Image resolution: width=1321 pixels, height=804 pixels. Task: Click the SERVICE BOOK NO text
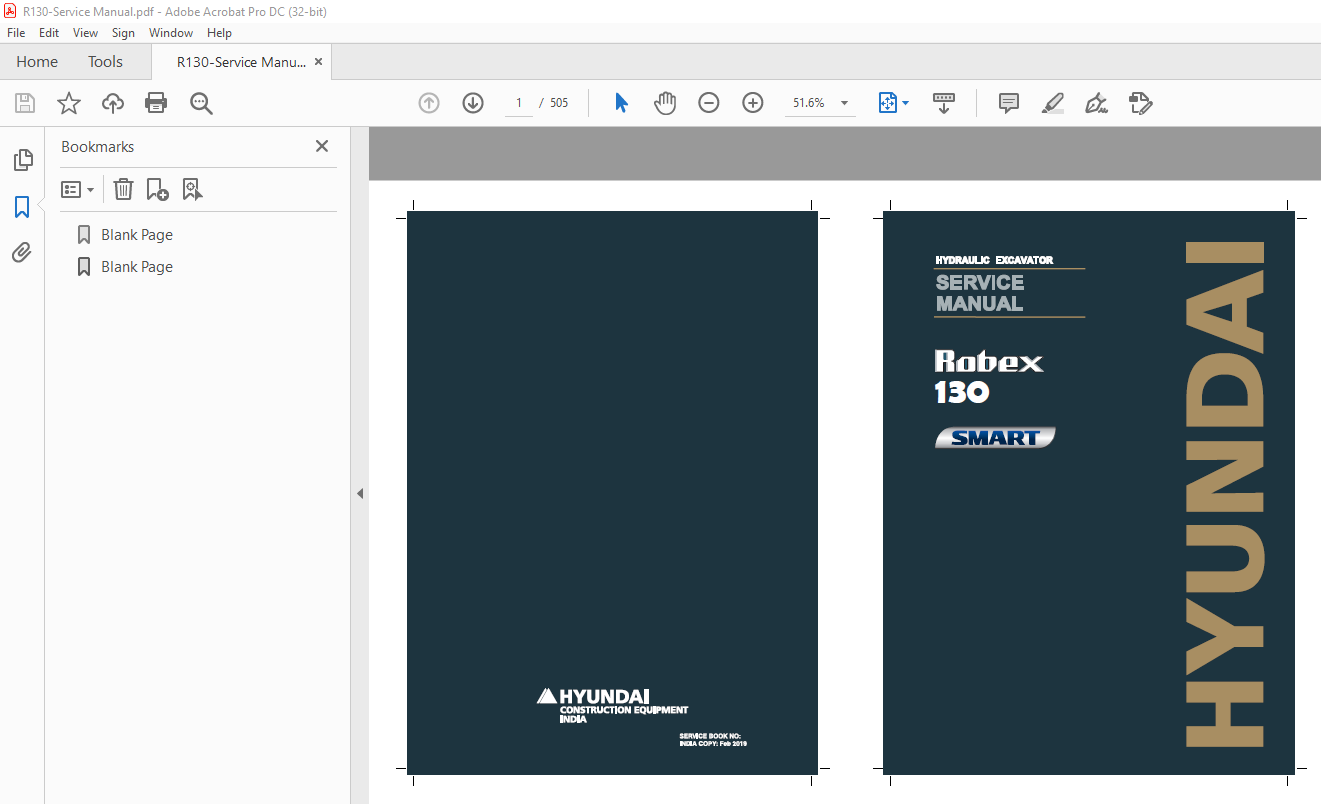710,736
